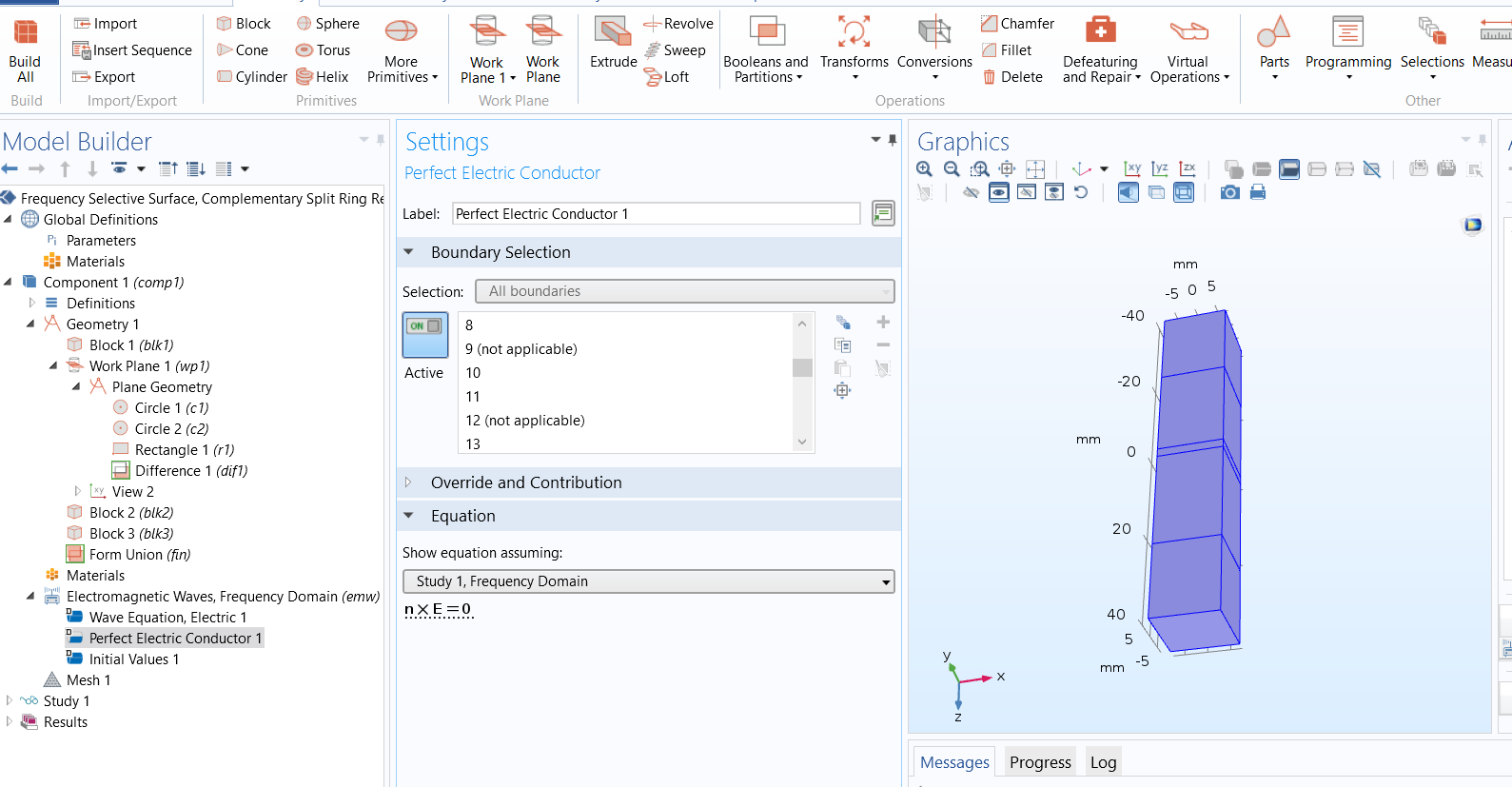Click the Label field containing Perfect Electric Conductor 1
Screen dimensions: 1512x787
(656, 214)
